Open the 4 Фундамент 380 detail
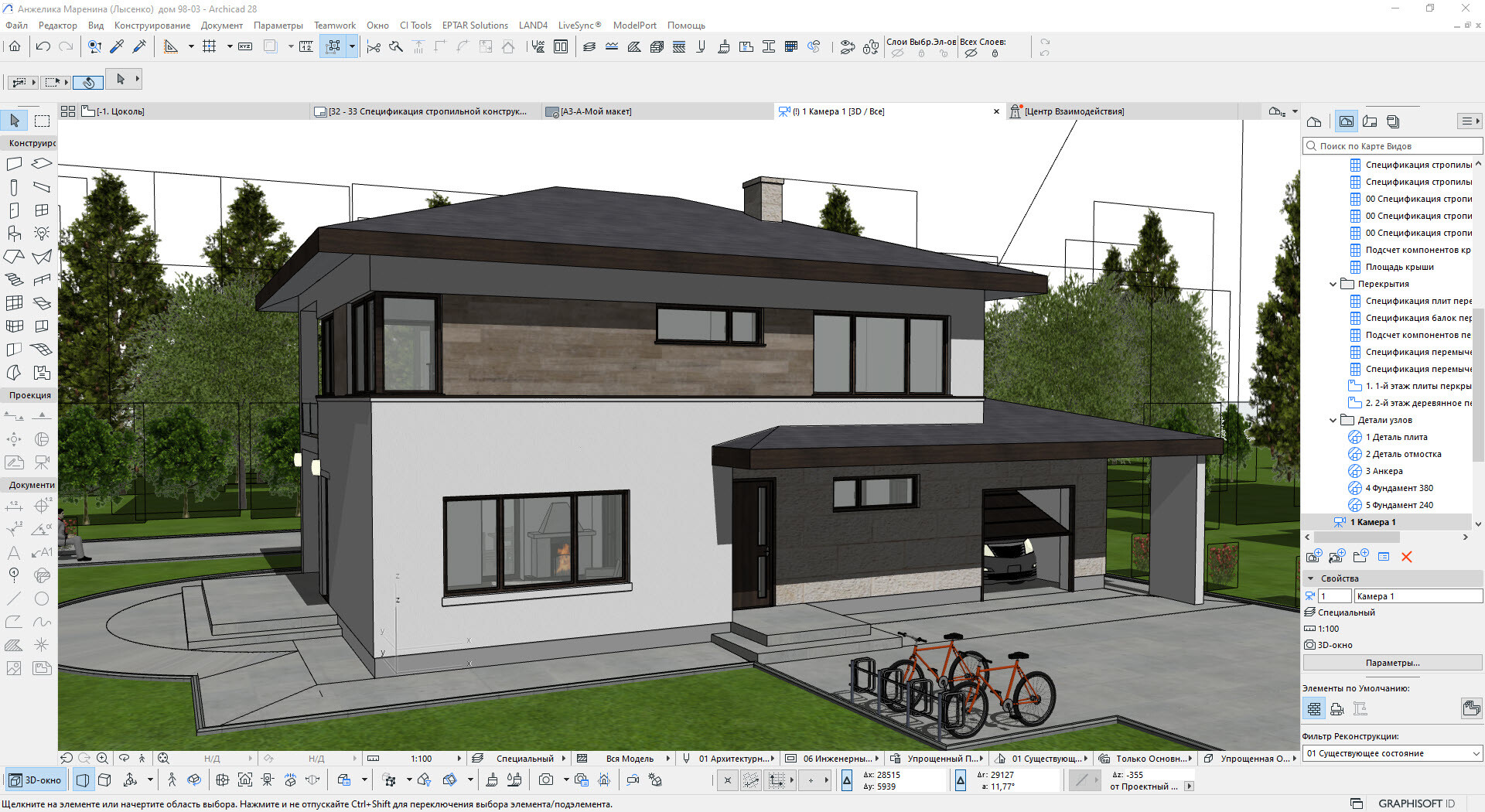 click(1398, 488)
